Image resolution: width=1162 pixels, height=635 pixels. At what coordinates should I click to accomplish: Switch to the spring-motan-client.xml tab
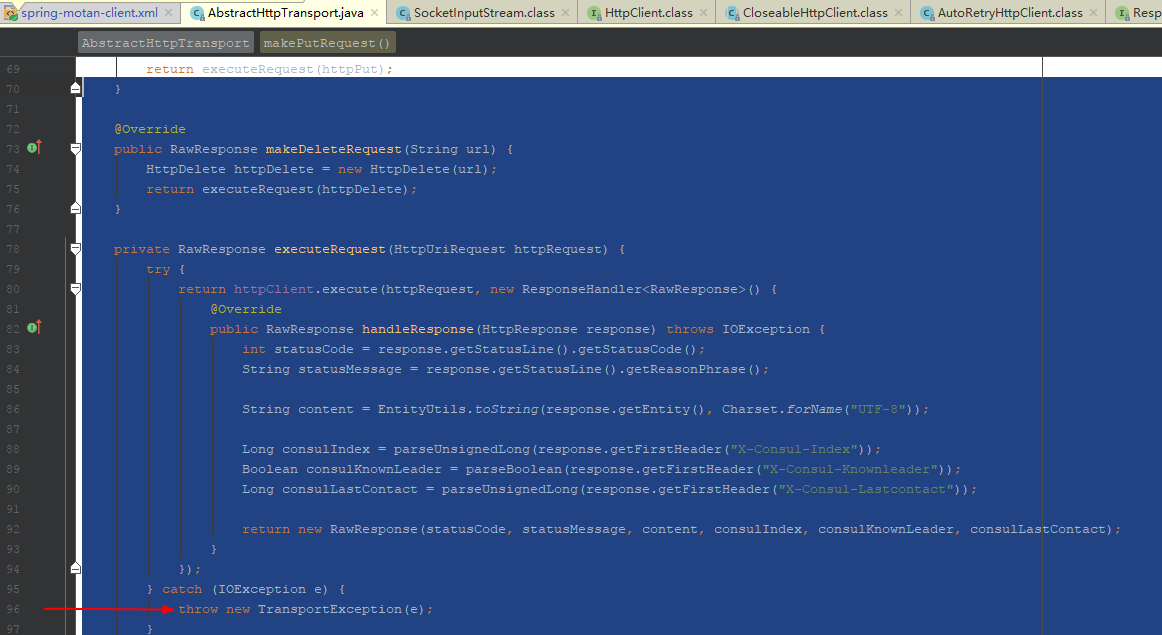point(90,13)
